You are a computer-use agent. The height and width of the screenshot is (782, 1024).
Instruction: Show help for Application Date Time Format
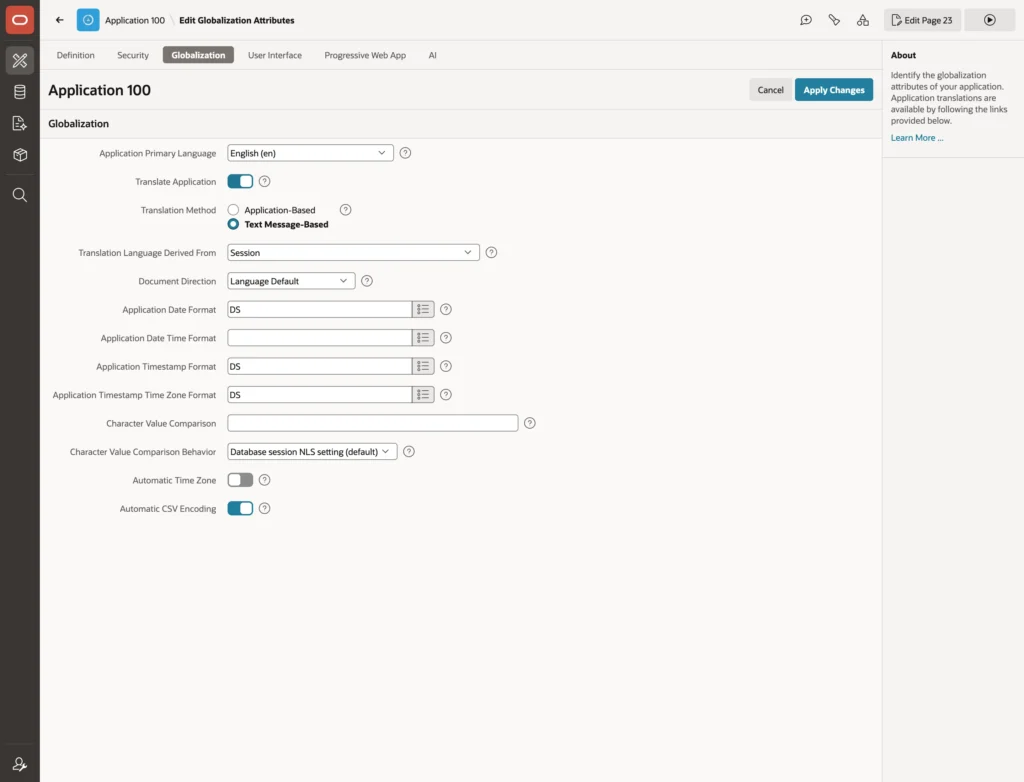click(x=445, y=338)
